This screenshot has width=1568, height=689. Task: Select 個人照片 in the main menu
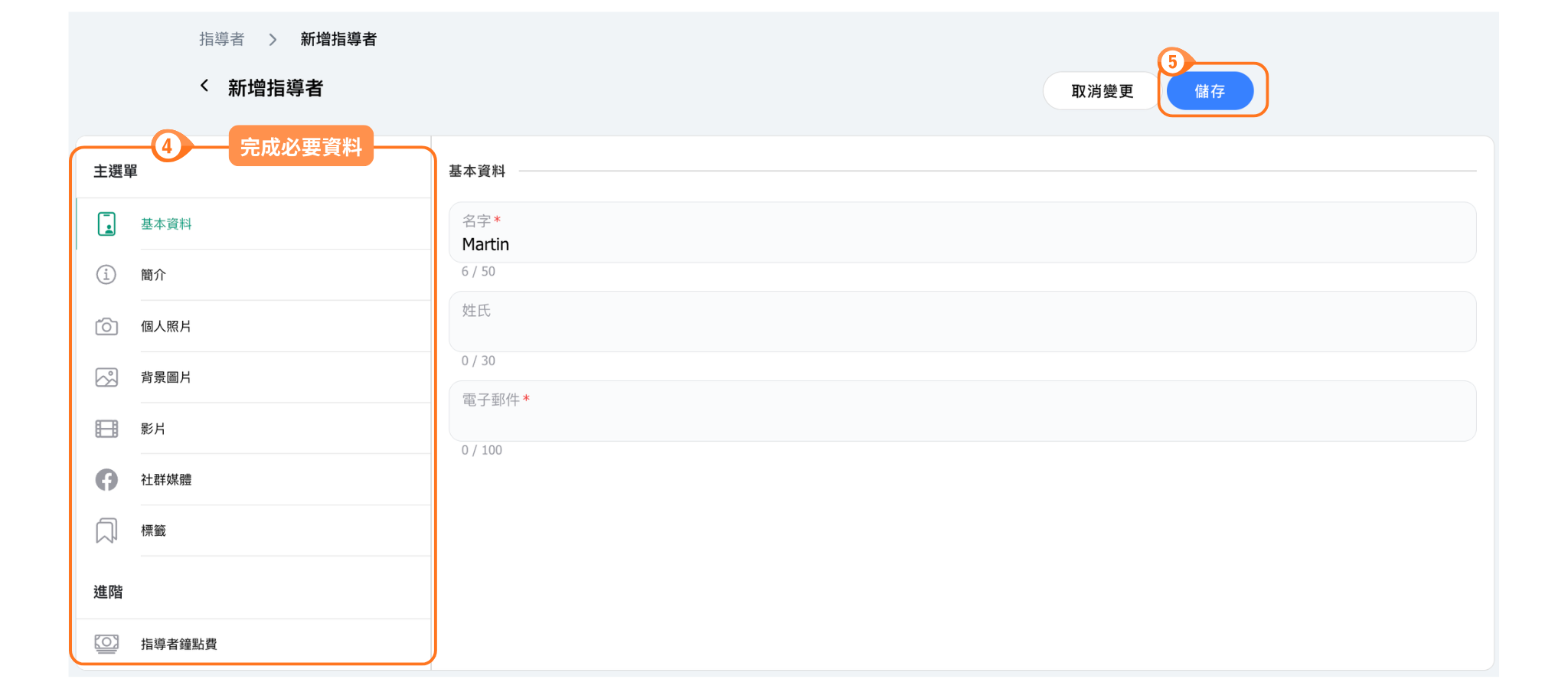pyautogui.click(x=165, y=327)
